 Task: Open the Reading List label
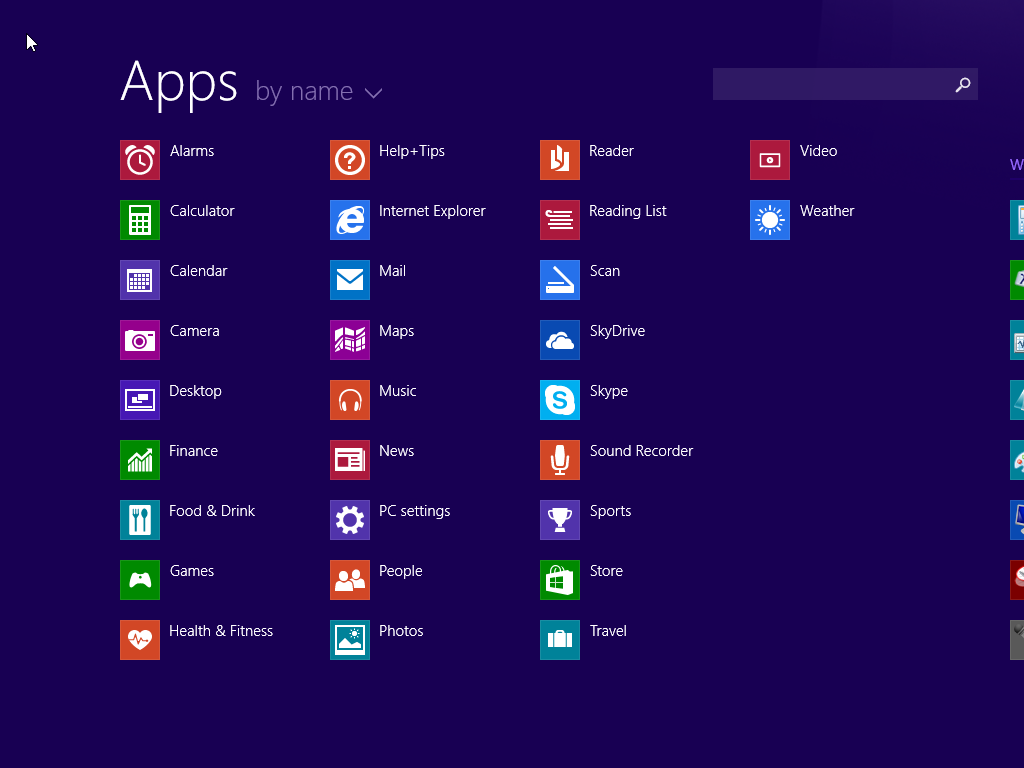point(627,211)
